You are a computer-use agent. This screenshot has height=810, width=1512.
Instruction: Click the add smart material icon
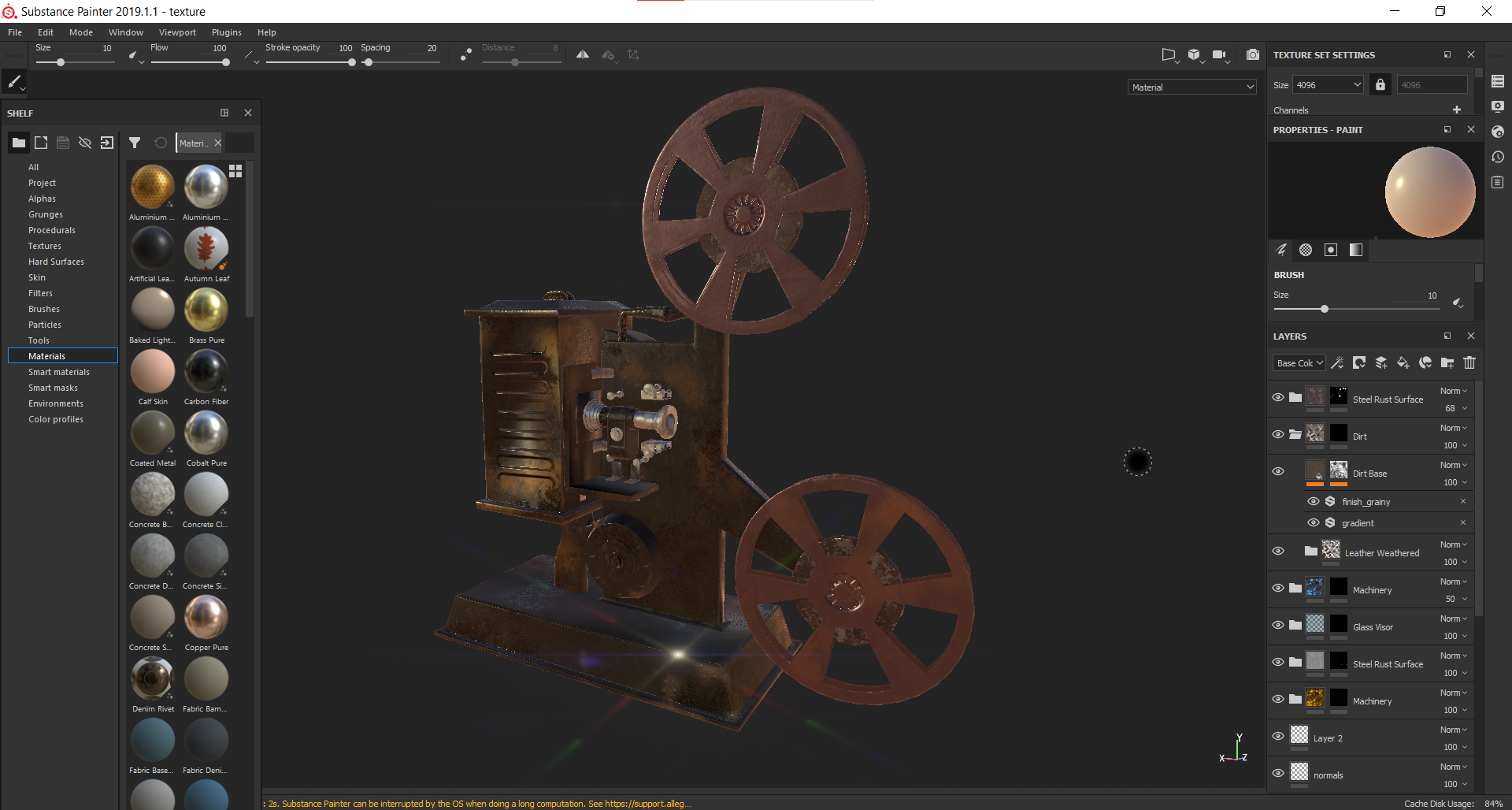point(1425,362)
